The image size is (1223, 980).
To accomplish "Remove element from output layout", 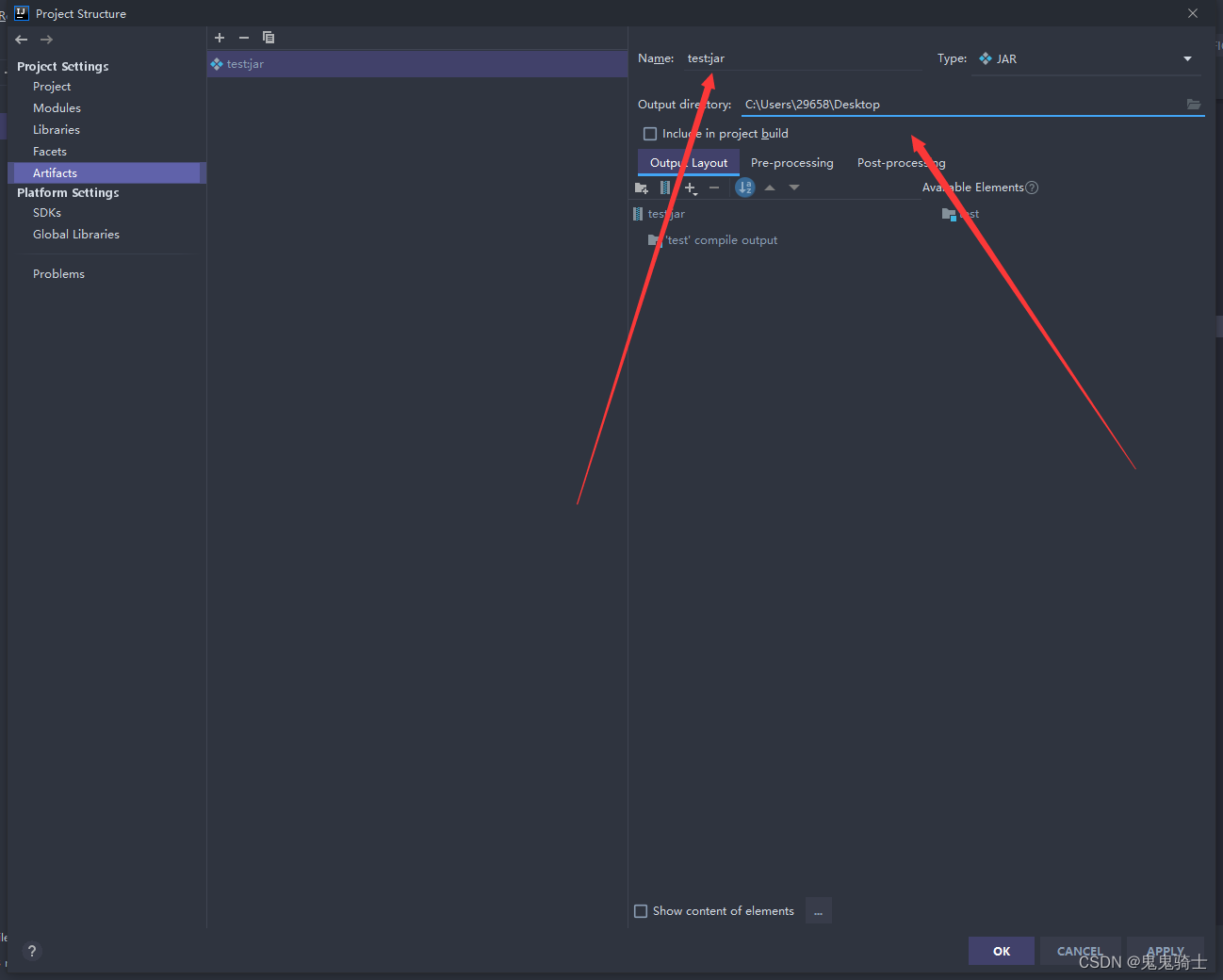I will [x=714, y=188].
